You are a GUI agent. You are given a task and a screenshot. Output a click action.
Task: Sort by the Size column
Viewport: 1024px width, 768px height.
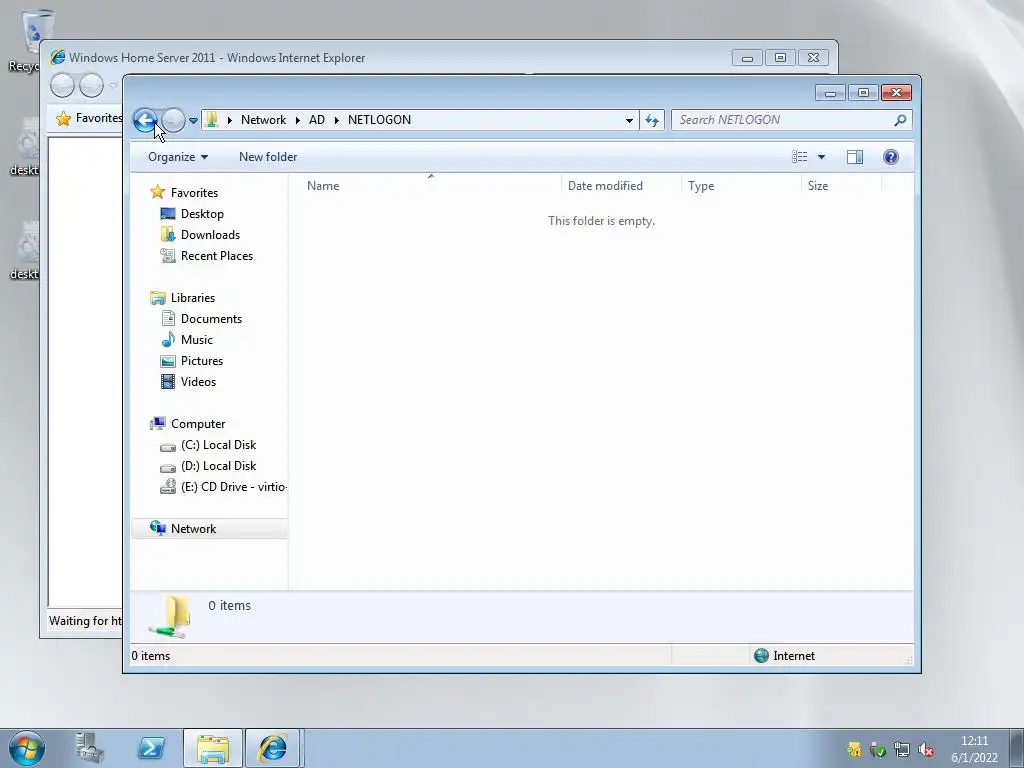coord(841,185)
